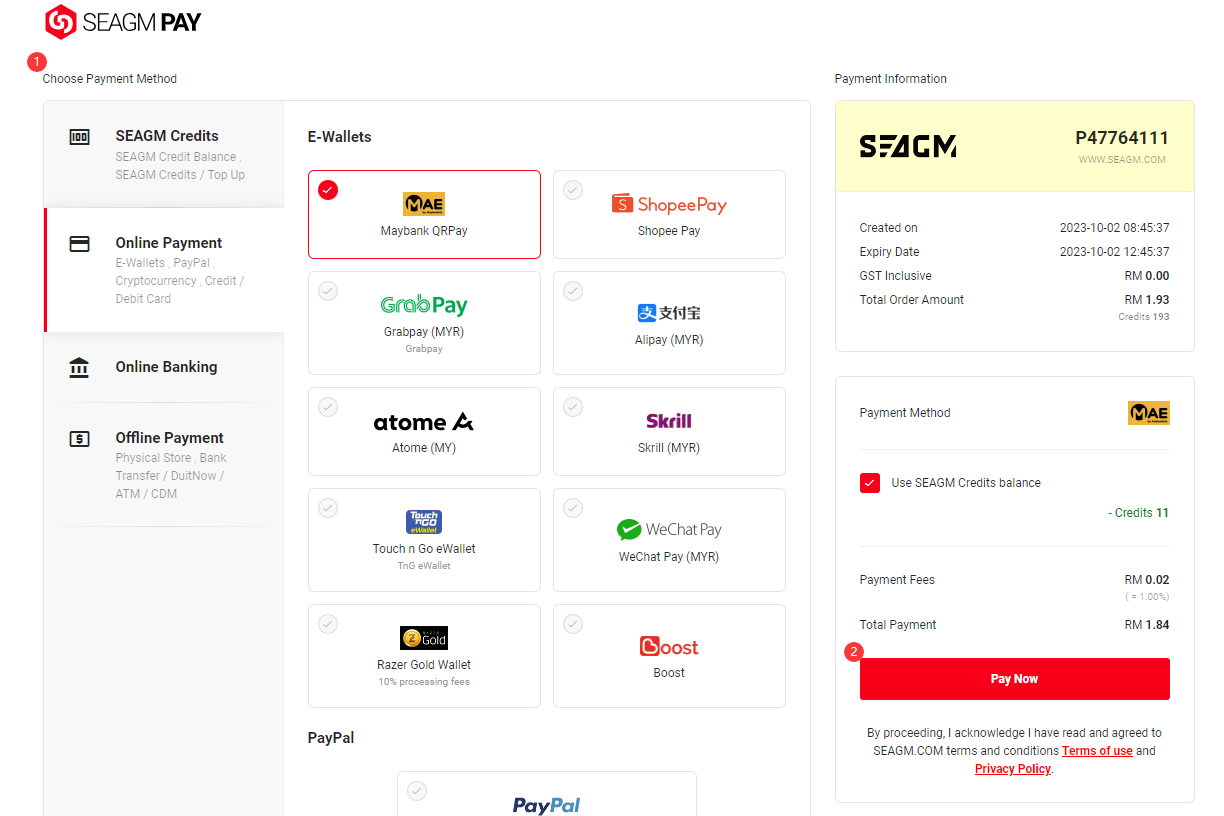Image resolution: width=1224 pixels, height=816 pixels.
Task: Select the Razer Gold Wallet radio circle
Action: pos(328,624)
